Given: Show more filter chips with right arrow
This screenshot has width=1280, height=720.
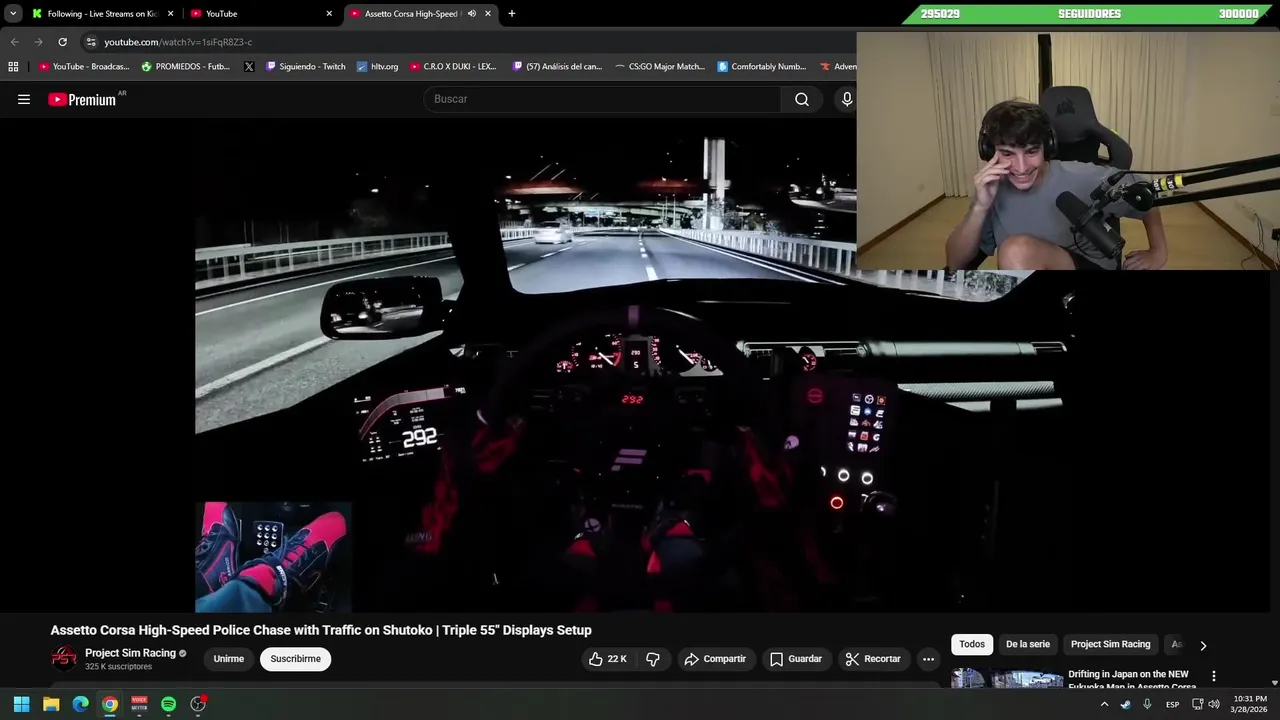Looking at the screenshot, I should [1203, 645].
